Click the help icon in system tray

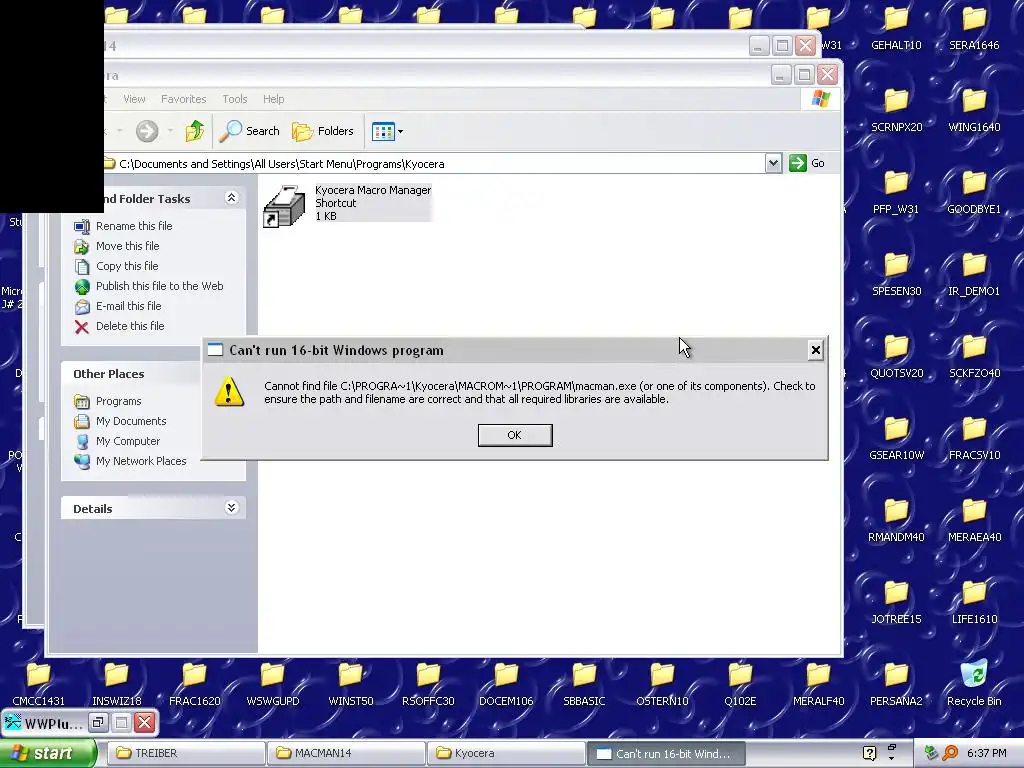point(869,754)
